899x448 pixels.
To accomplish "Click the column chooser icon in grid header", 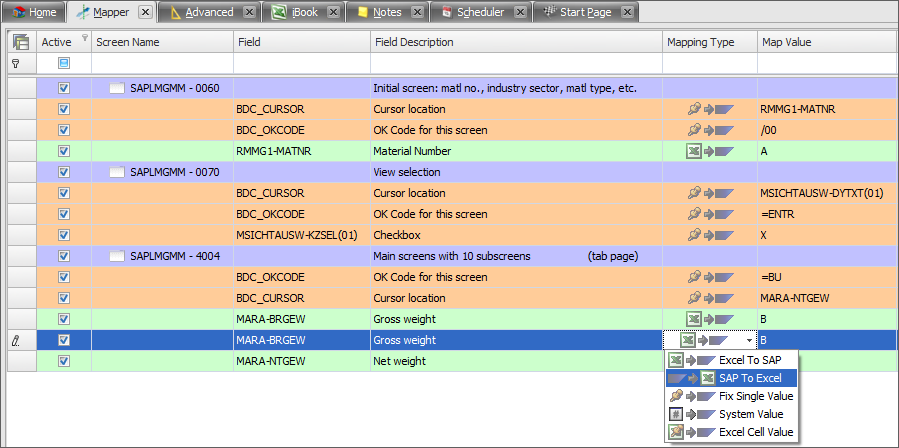I will point(20,42).
